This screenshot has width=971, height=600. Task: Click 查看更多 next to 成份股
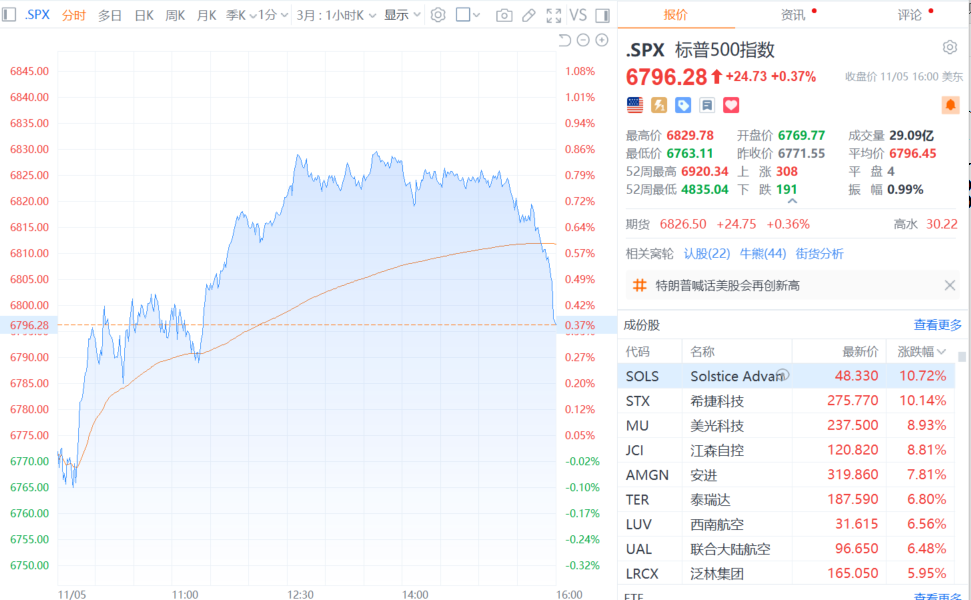(x=937, y=325)
